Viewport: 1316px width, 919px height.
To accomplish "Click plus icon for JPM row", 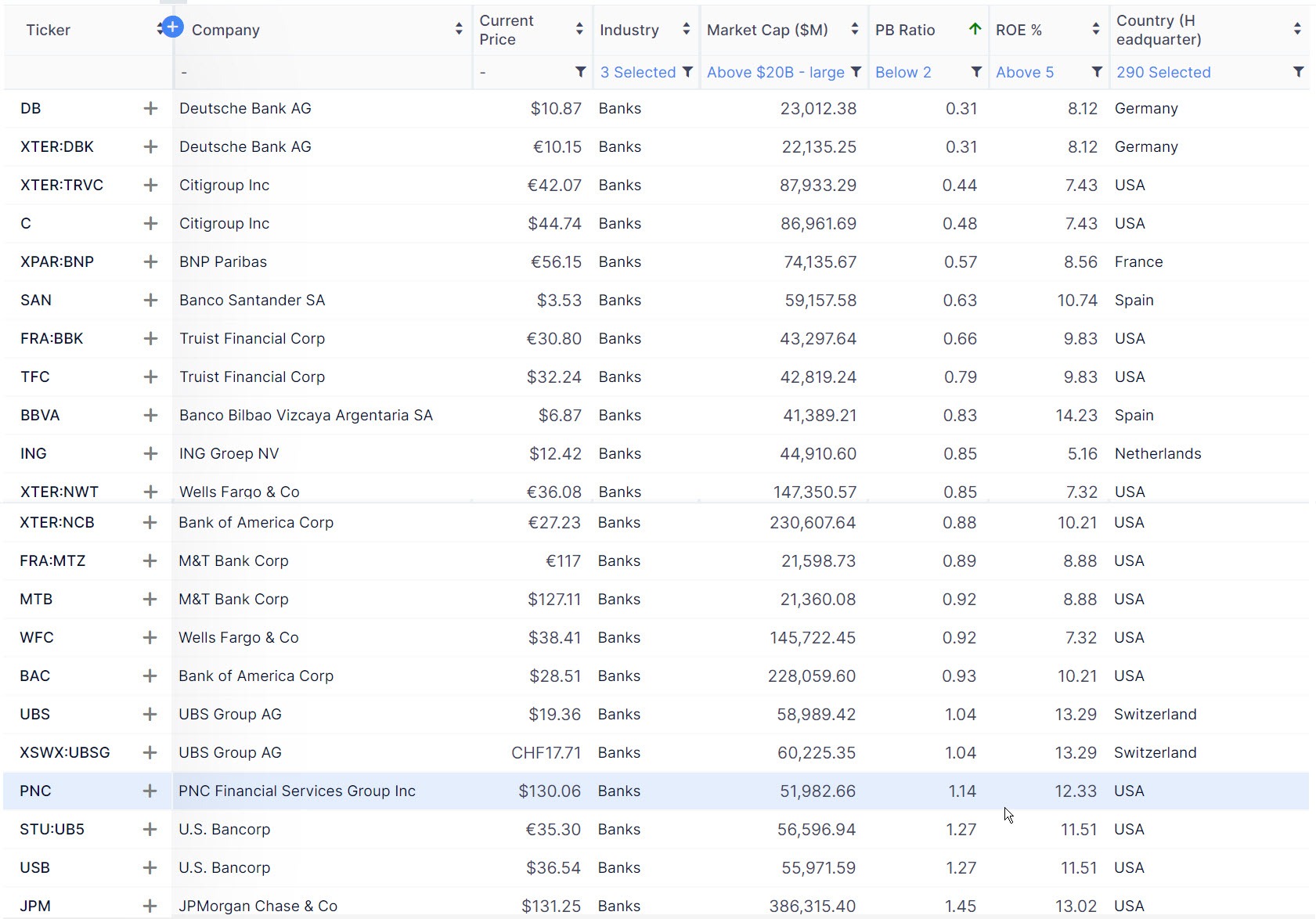I will coord(150,906).
